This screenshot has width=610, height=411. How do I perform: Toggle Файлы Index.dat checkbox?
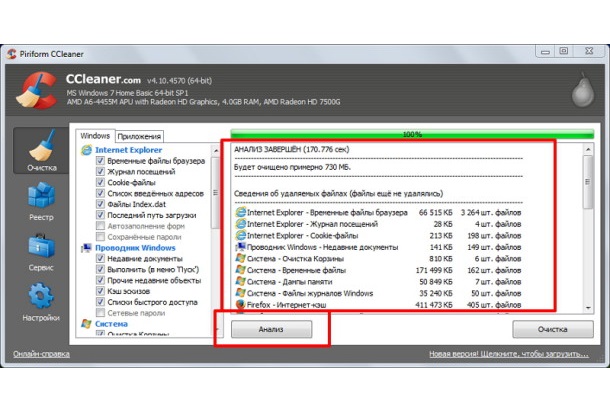click(100, 204)
